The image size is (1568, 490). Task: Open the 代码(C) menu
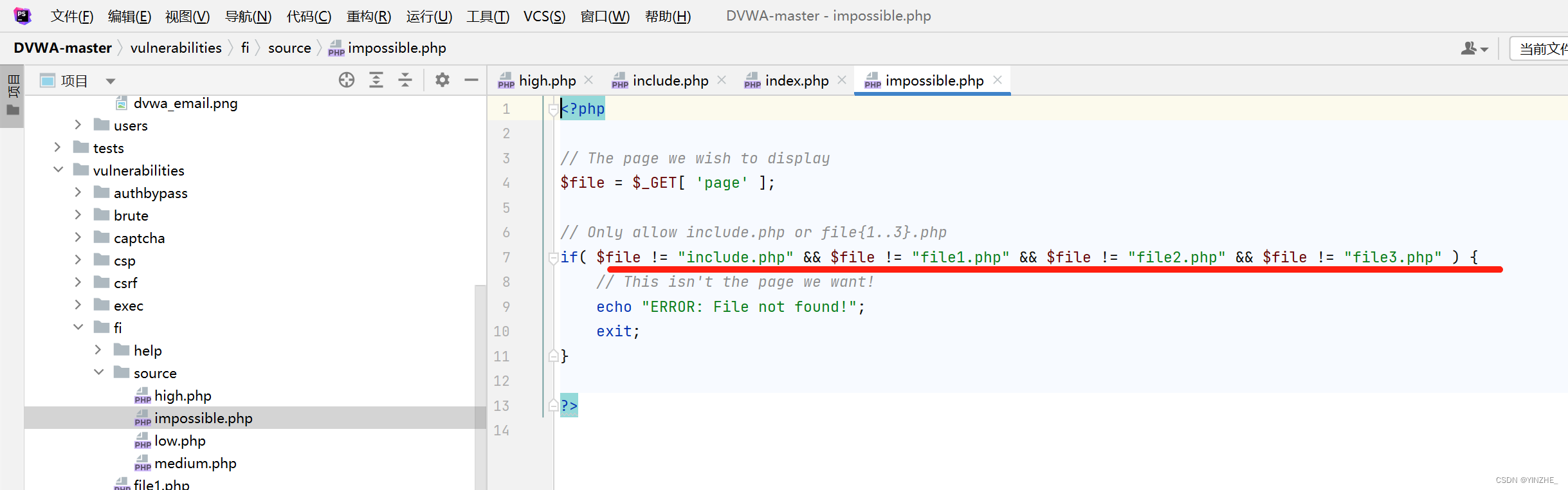coord(309,16)
